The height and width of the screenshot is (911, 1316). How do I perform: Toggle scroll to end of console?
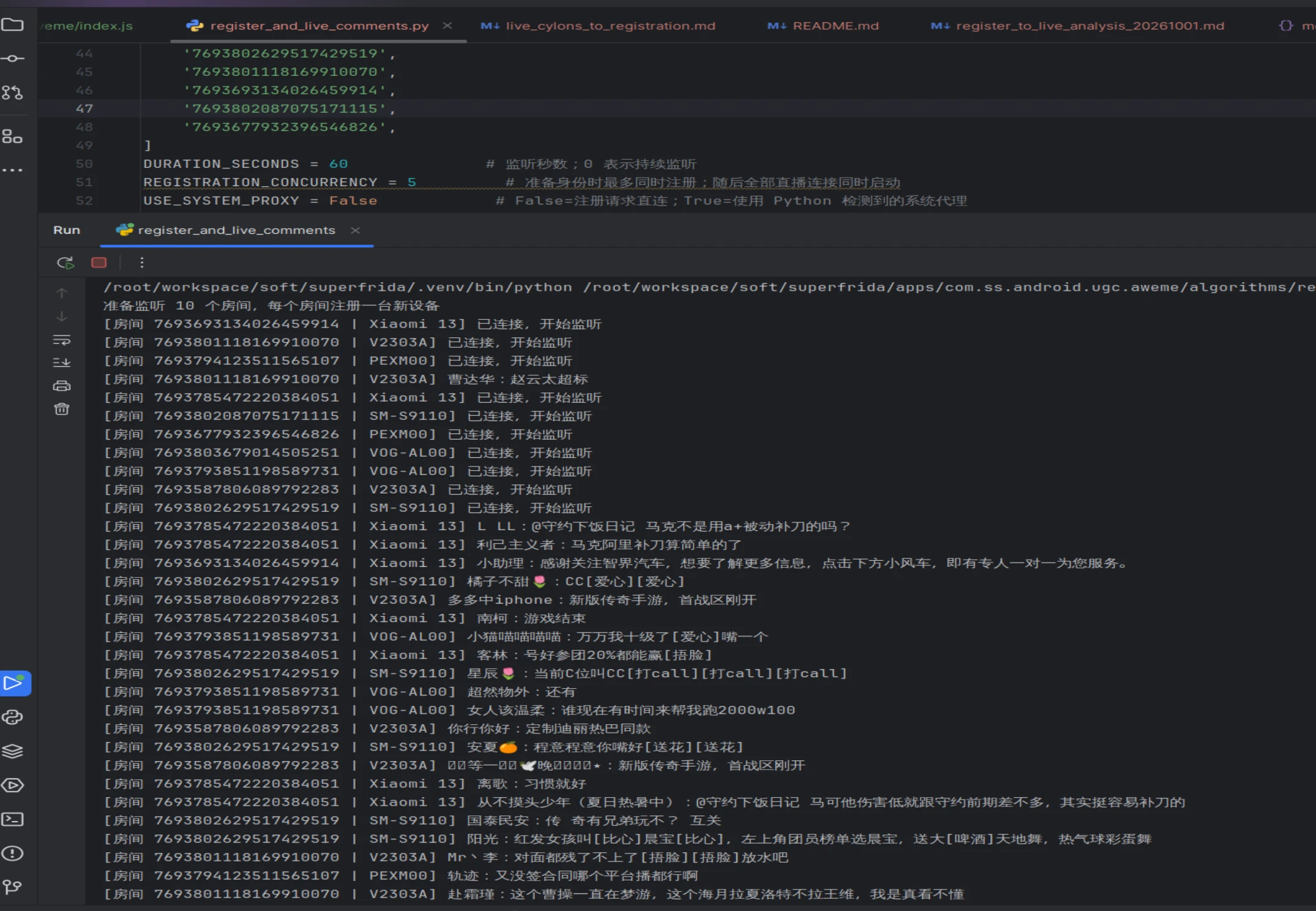[62, 362]
